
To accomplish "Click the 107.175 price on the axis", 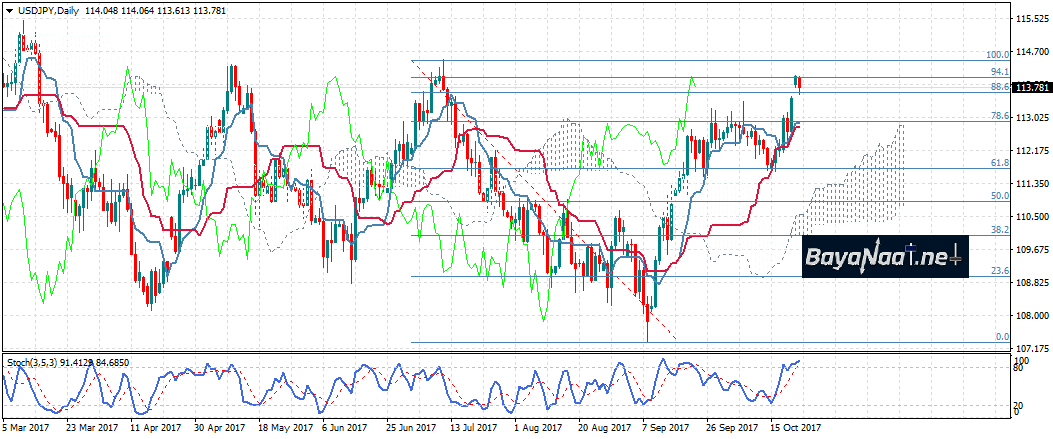I will (1031, 349).
